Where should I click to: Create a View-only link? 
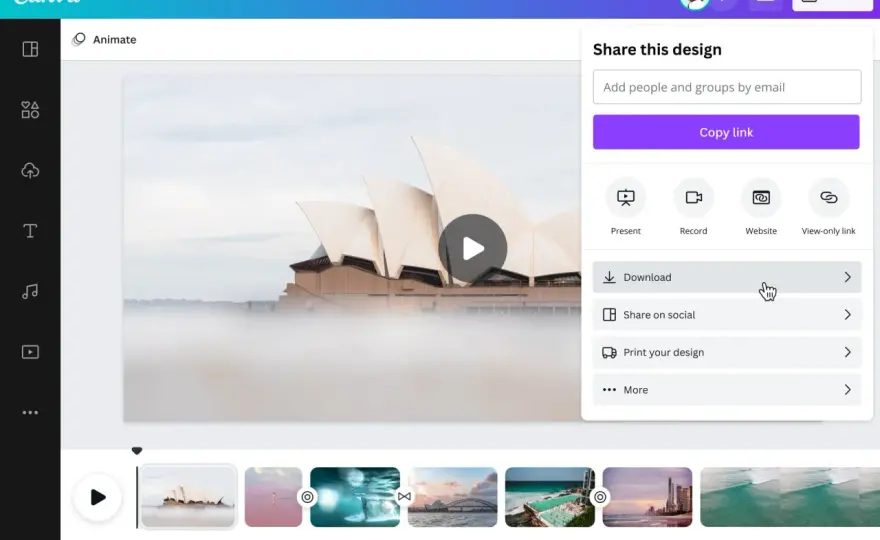pyautogui.click(x=828, y=198)
